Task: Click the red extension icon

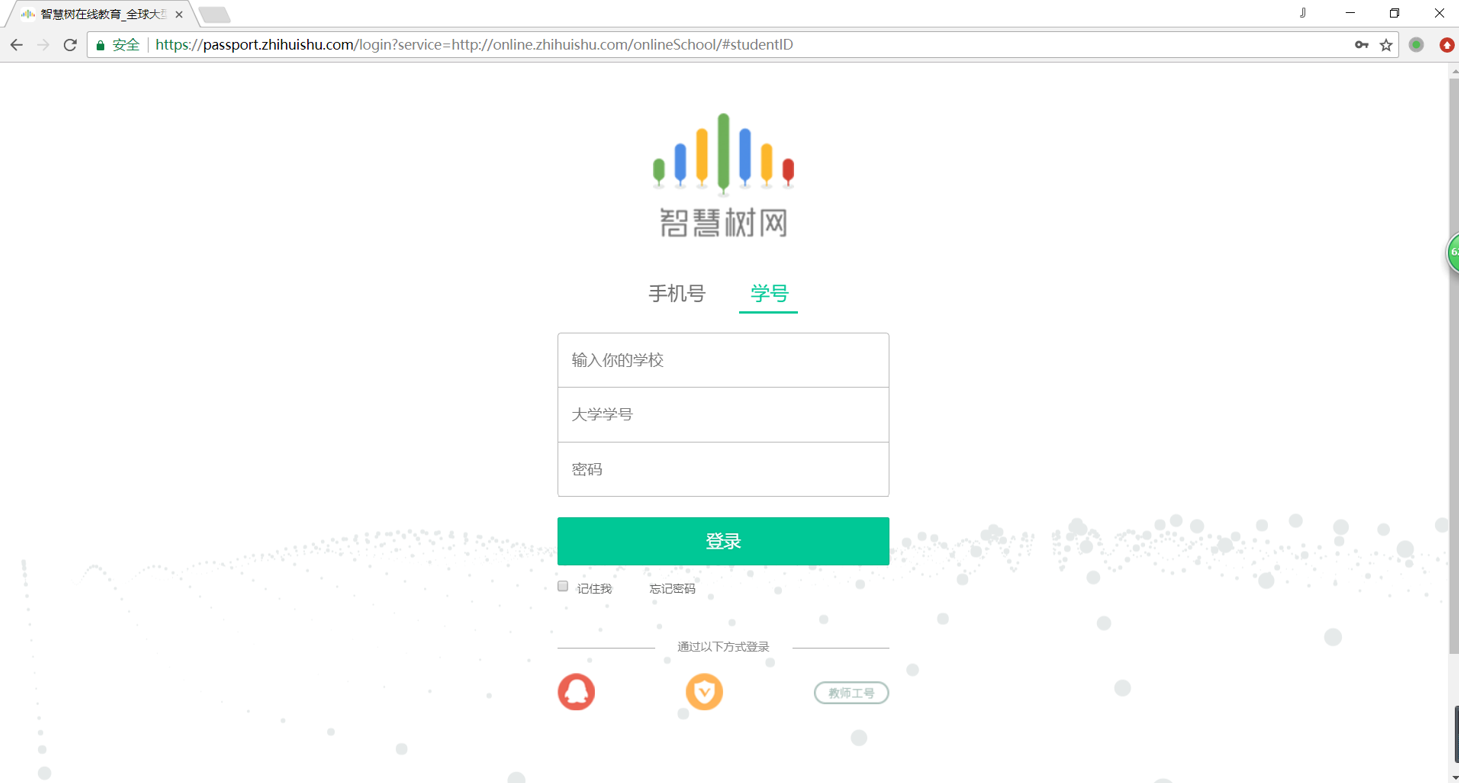Action: (x=1446, y=45)
